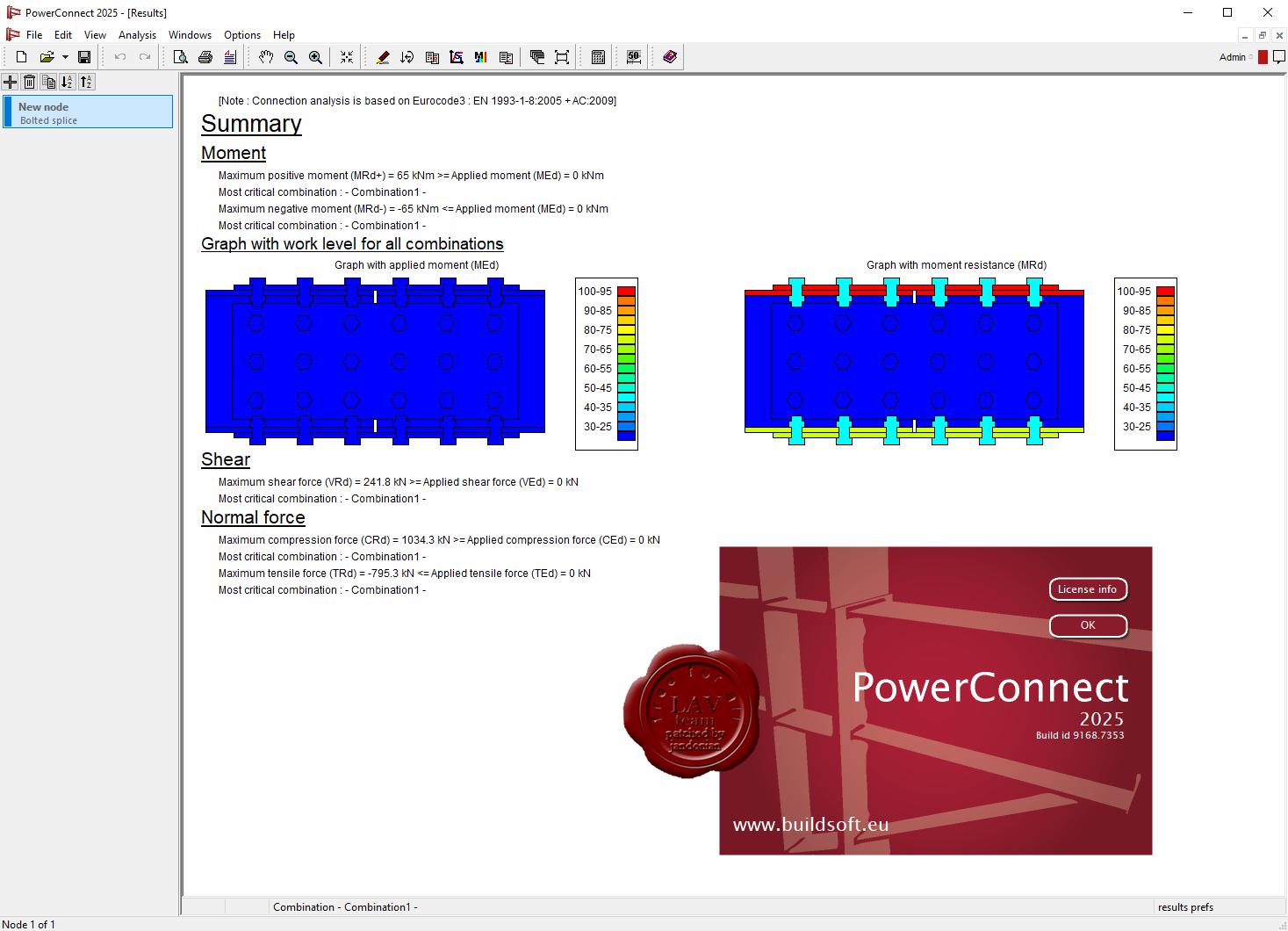1288x931 pixels.
Task: Click the moment resistance (MRd) splice graph
Action: click(914, 362)
